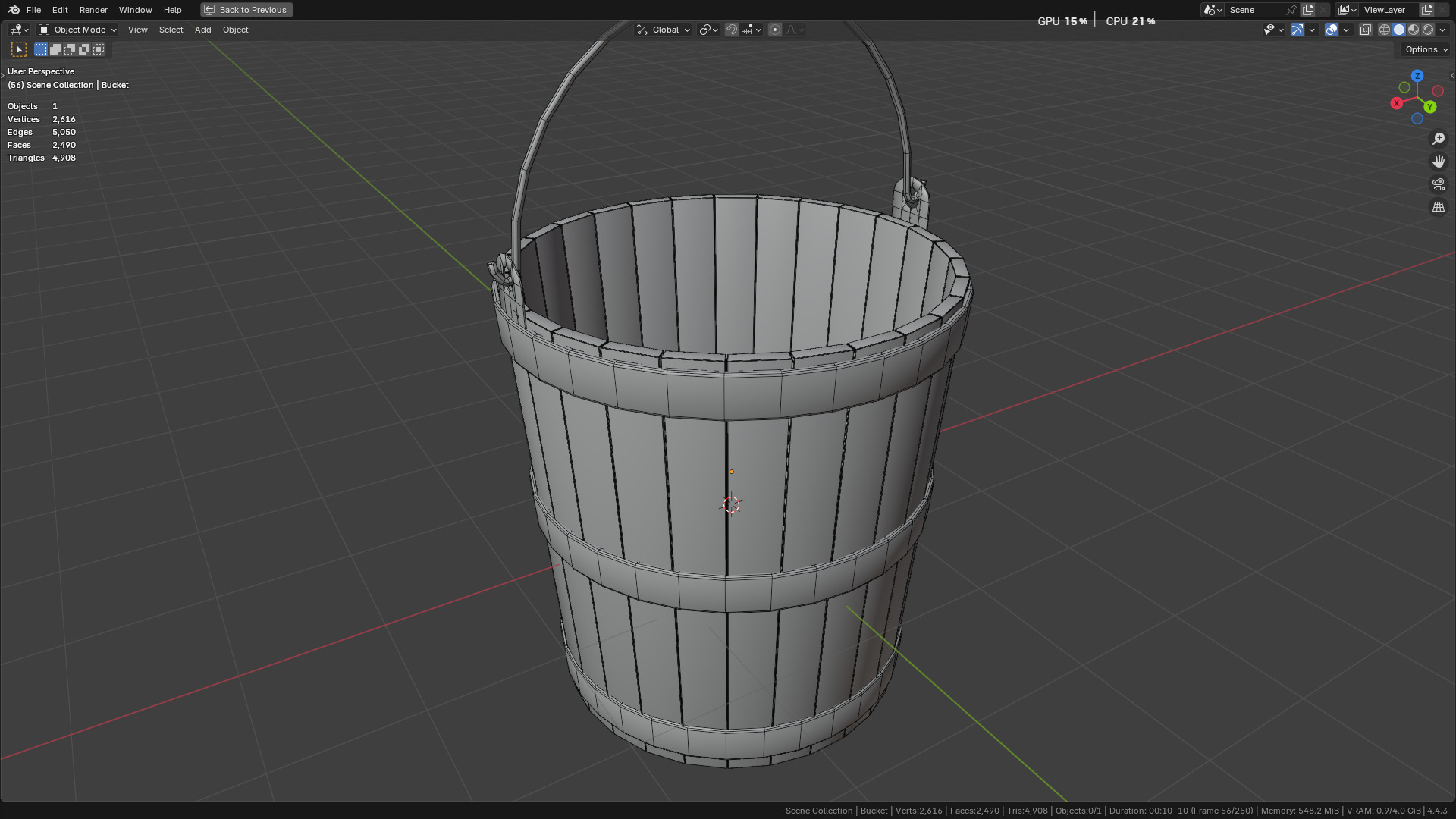Click the New Scene icon
The height and width of the screenshot is (819, 1456).
(x=1308, y=10)
